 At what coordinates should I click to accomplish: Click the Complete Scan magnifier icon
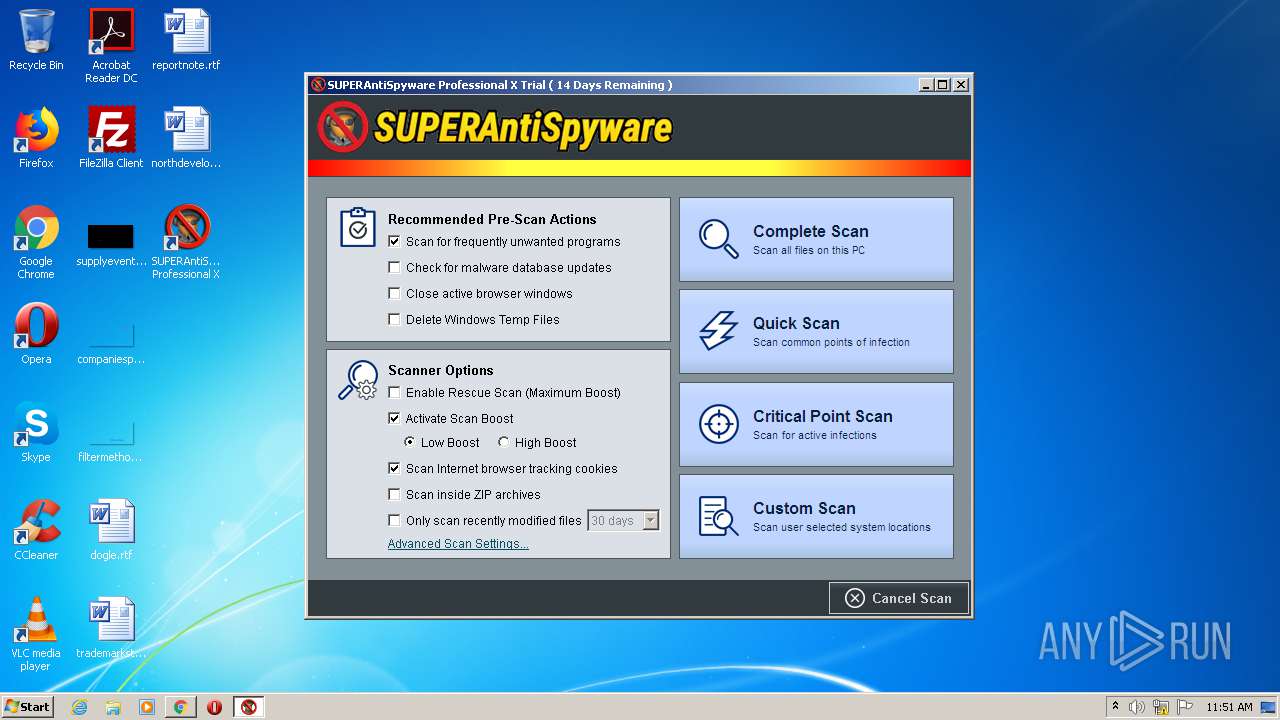click(718, 239)
